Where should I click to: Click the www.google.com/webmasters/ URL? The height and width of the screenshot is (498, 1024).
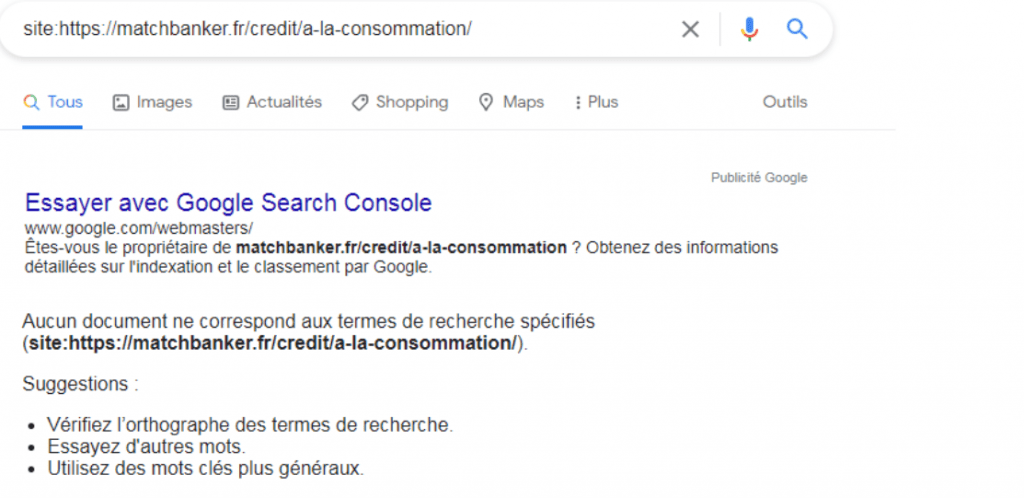point(139,228)
